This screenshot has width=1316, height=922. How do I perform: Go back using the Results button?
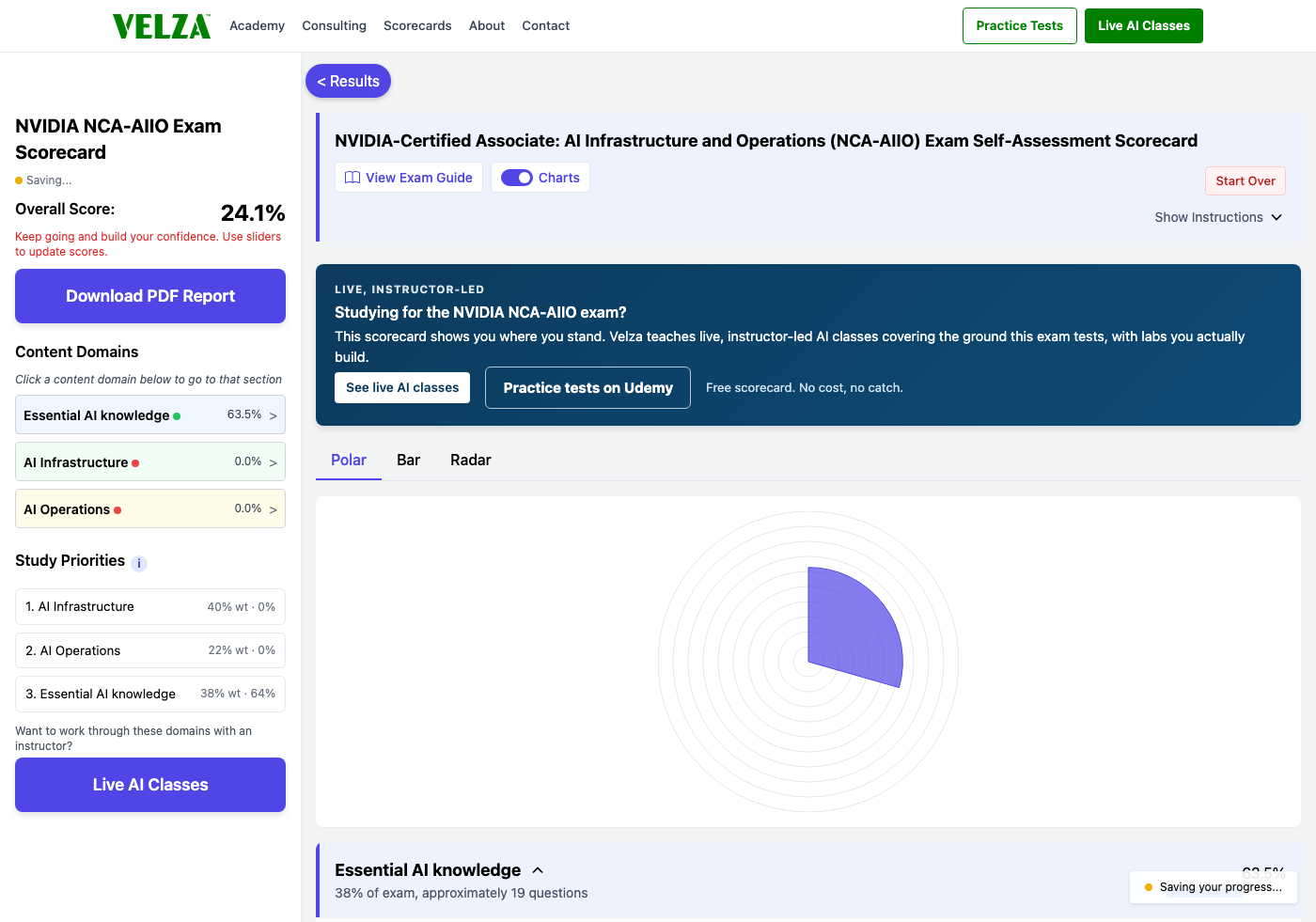(348, 81)
